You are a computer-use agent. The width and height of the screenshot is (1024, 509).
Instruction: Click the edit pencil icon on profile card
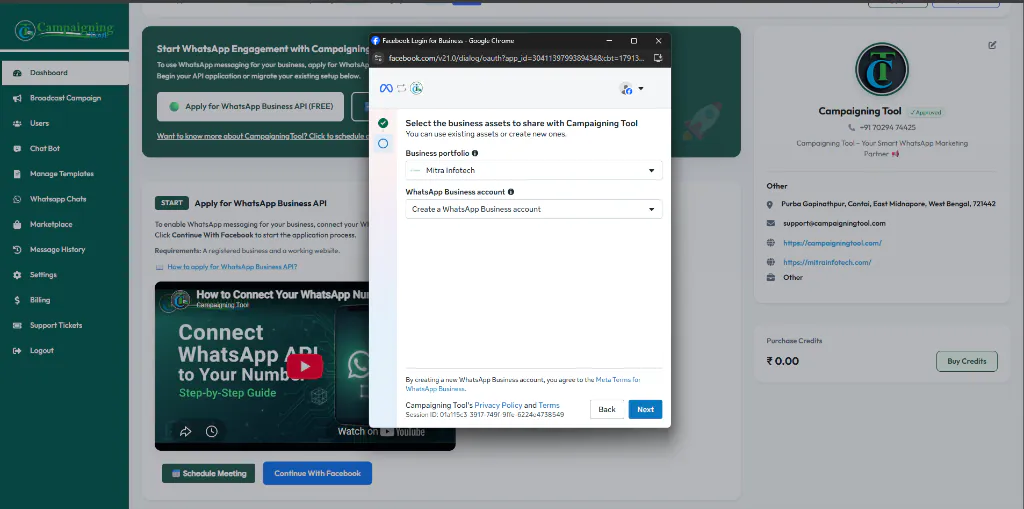(992, 45)
